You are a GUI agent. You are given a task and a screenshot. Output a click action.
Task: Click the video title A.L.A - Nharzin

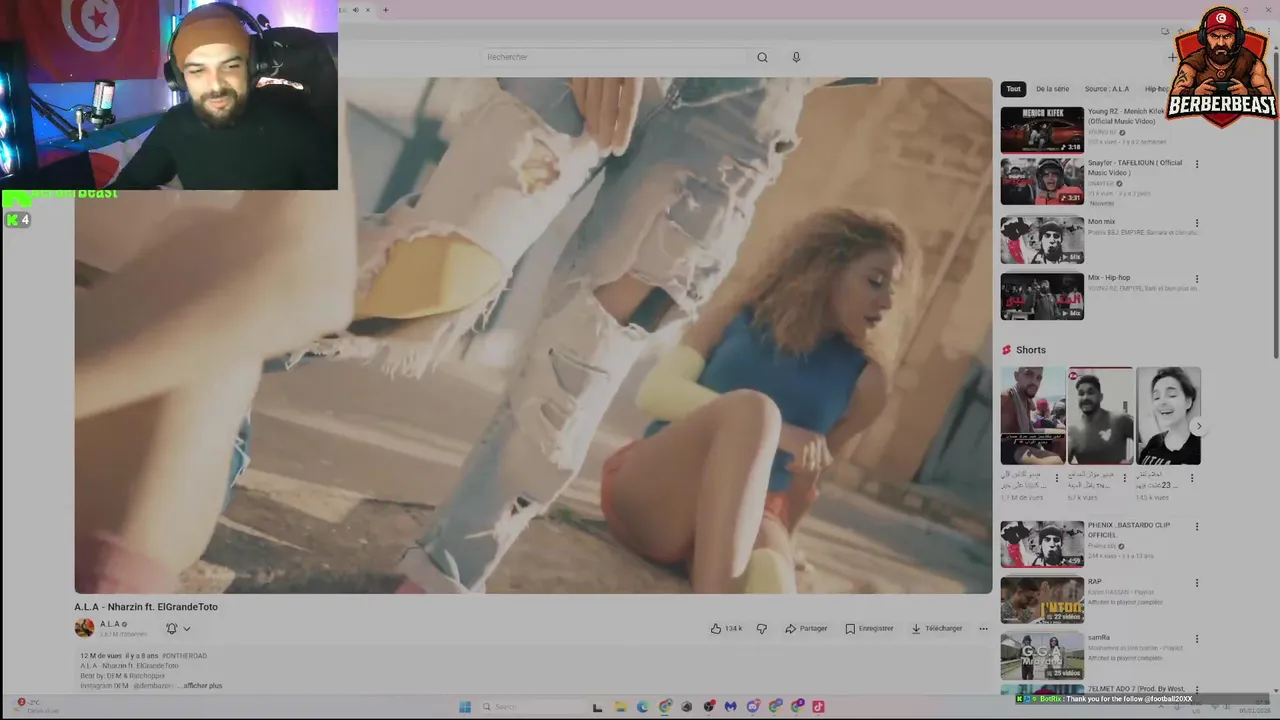pos(146,607)
